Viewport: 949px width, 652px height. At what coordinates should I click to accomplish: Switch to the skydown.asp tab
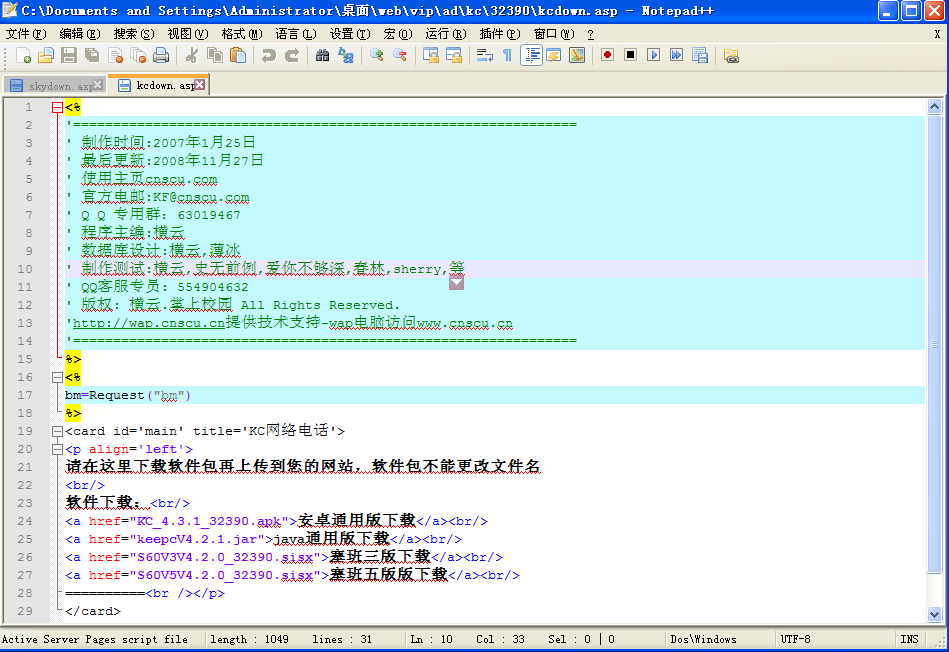[x=56, y=86]
